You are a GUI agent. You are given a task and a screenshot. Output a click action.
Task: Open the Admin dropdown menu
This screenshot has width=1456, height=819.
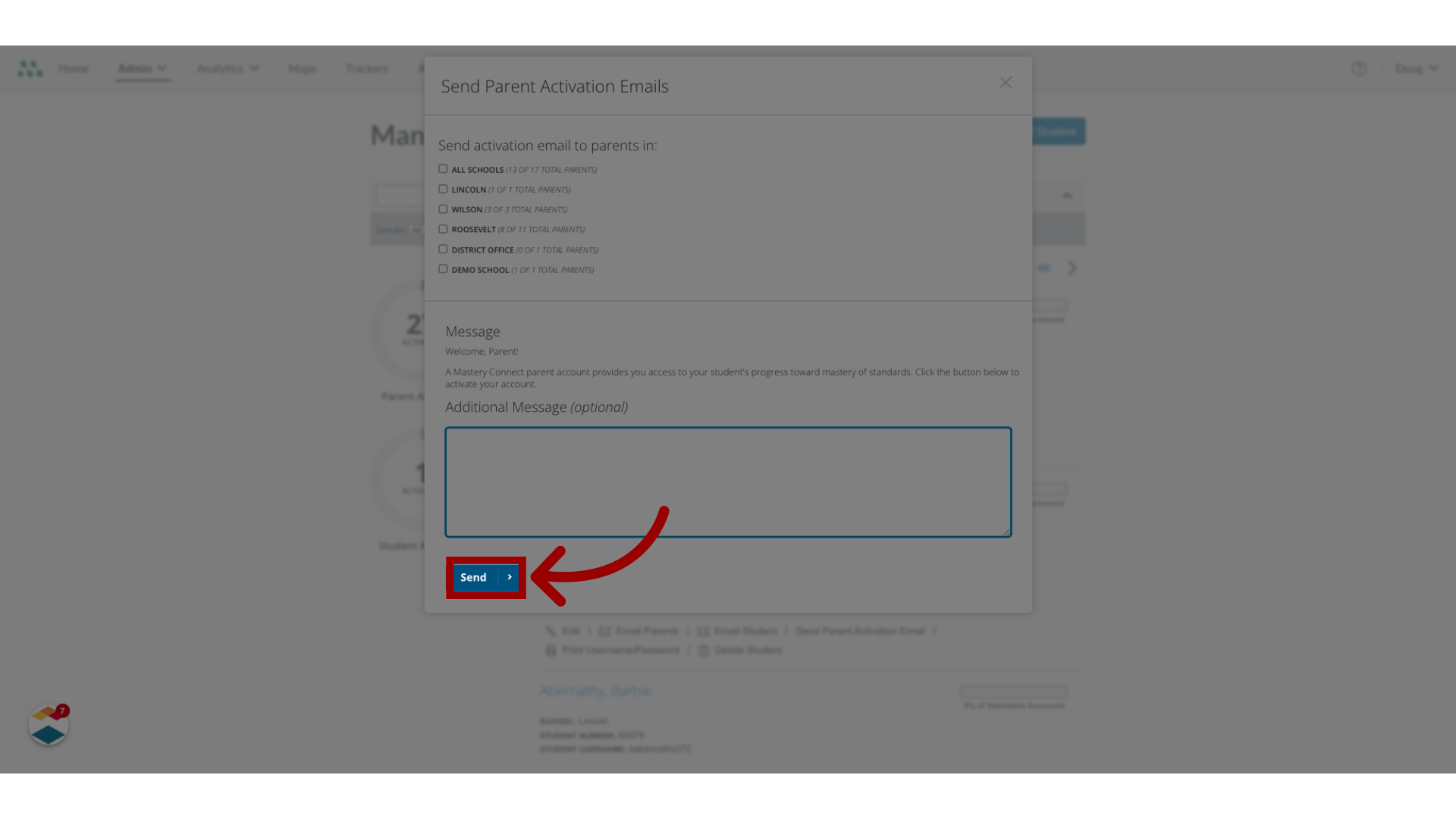(x=141, y=68)
